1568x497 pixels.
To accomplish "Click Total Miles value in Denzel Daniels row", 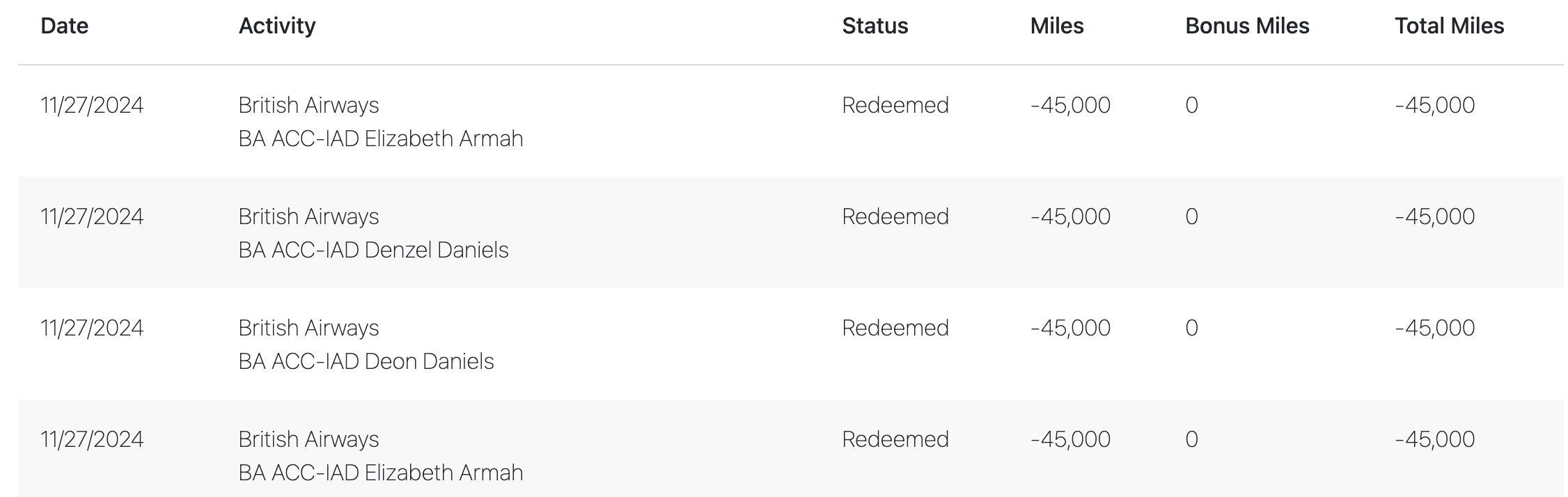I will coord(1435,216).
